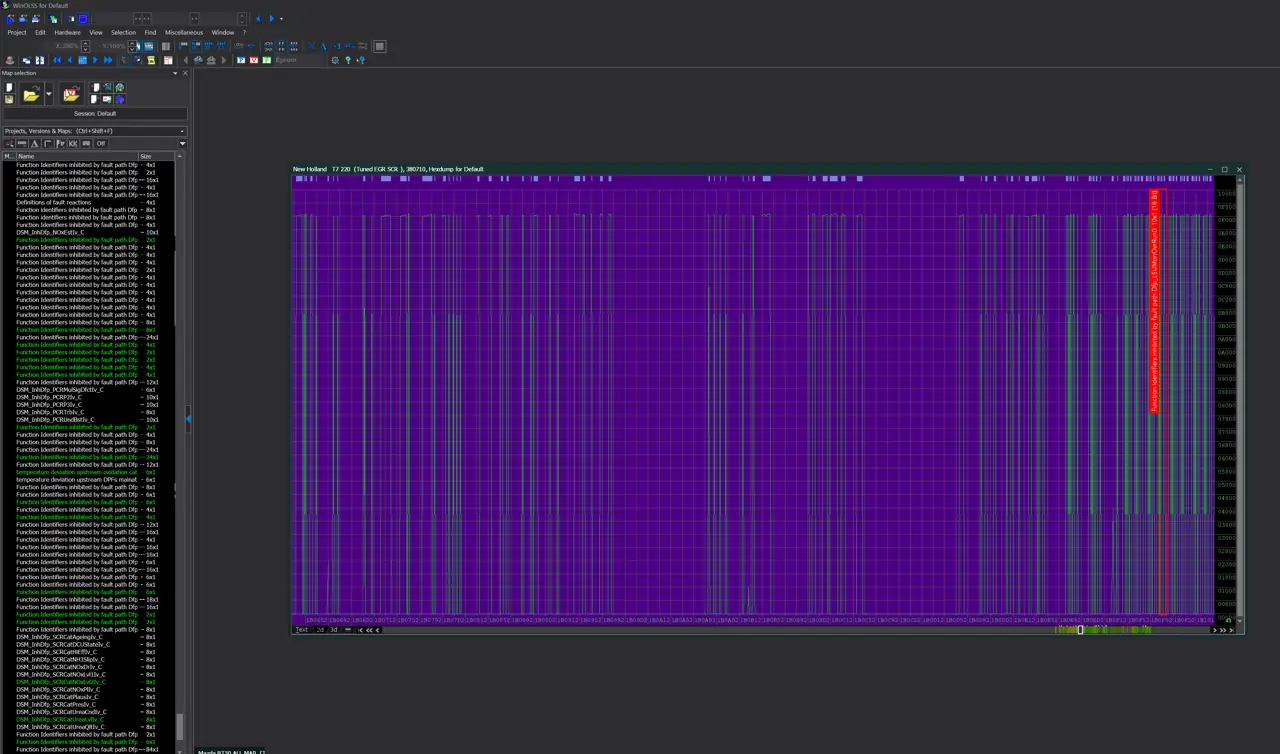Open the Miscellaneous menu
The width and height of the screenshot is (1280, 754).
point(184,32)
